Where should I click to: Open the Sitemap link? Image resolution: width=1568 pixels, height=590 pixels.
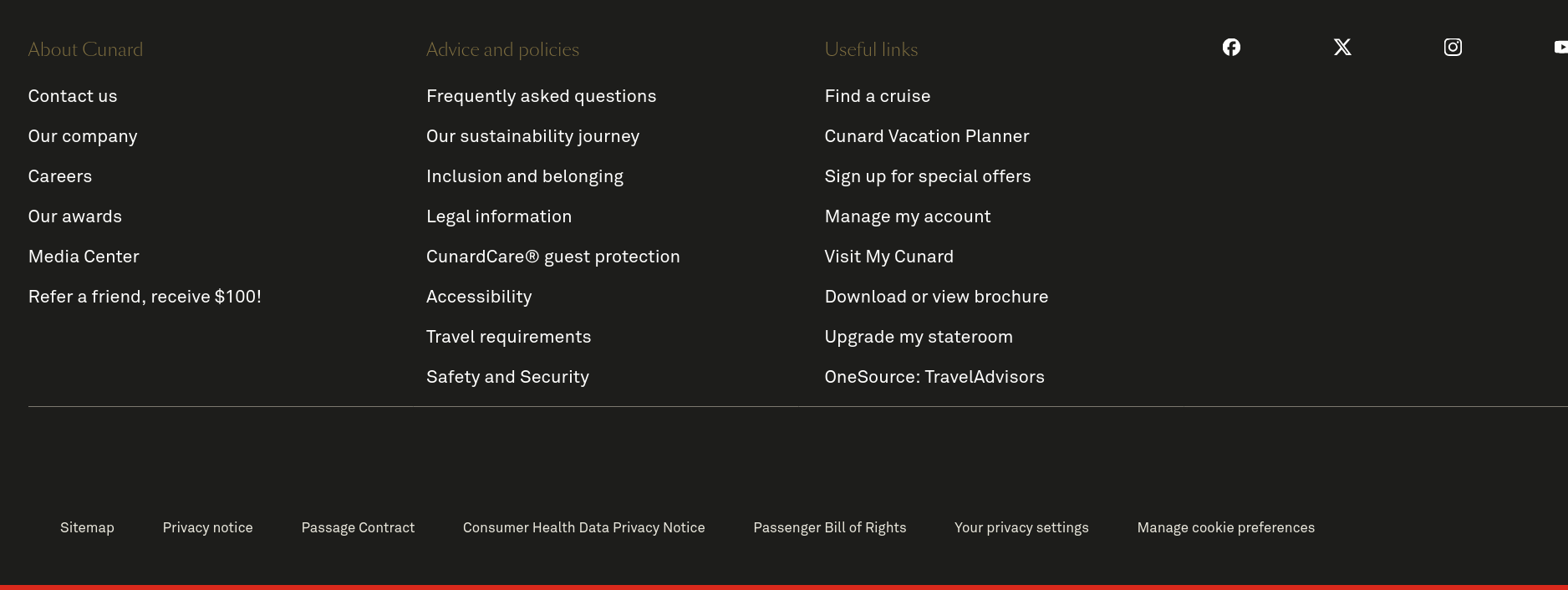87,527
